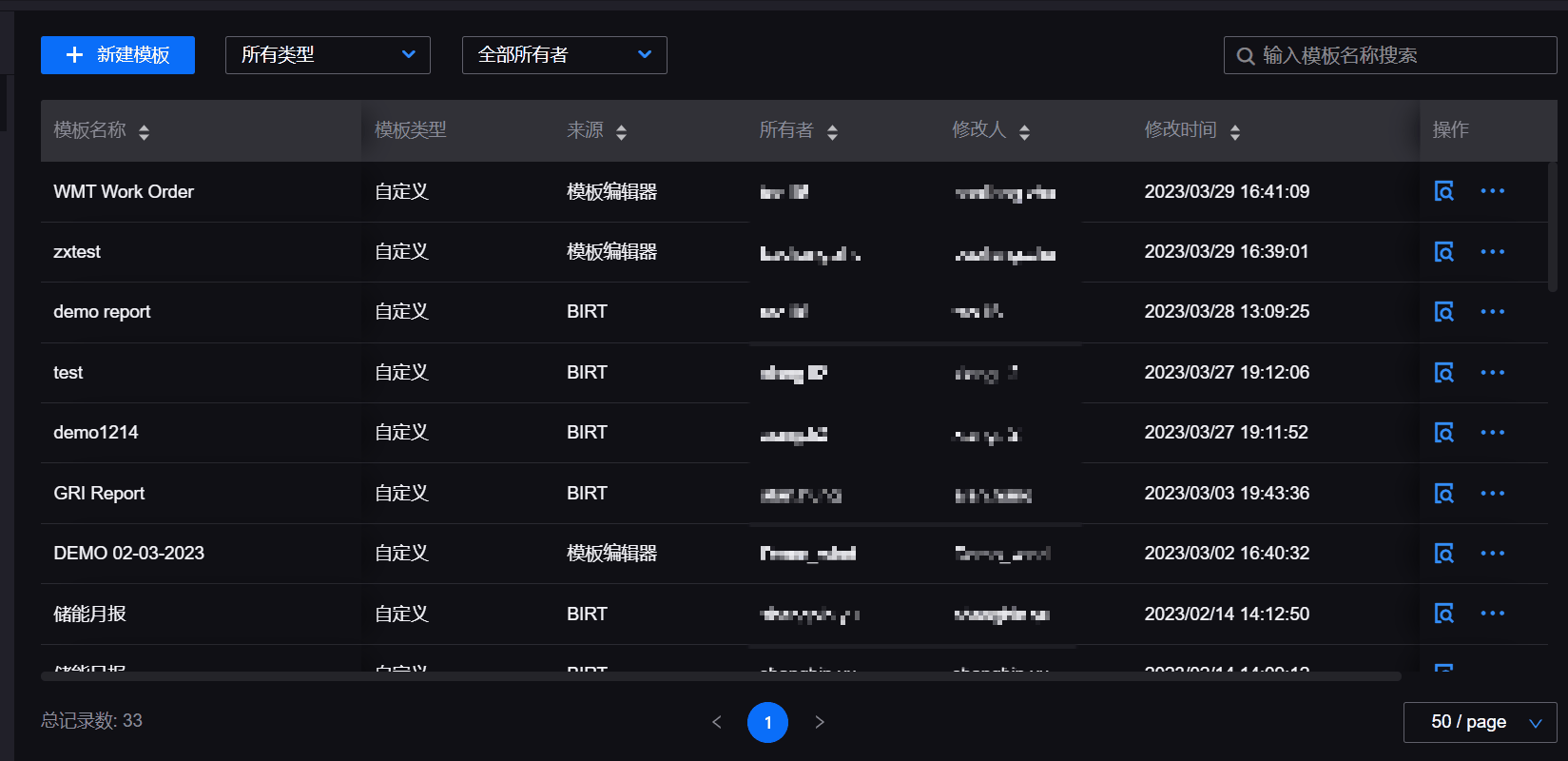Viewport: 1568px width, 761px height.
Task: Click the horizontal table scrollbar
Action: pyautogui.click(x=721, y=676)
